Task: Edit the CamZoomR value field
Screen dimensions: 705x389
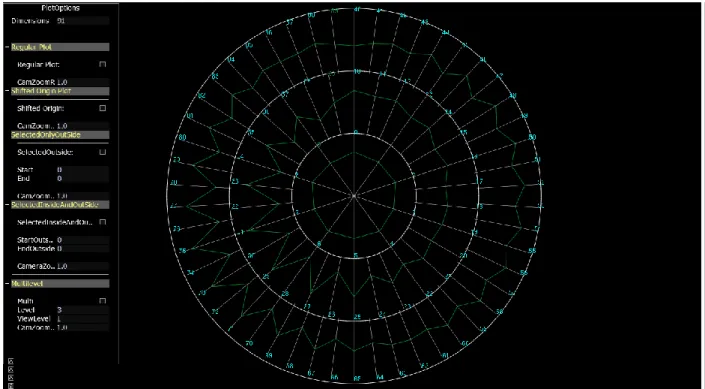Action: pyautogui.click(x=83, y=82)
